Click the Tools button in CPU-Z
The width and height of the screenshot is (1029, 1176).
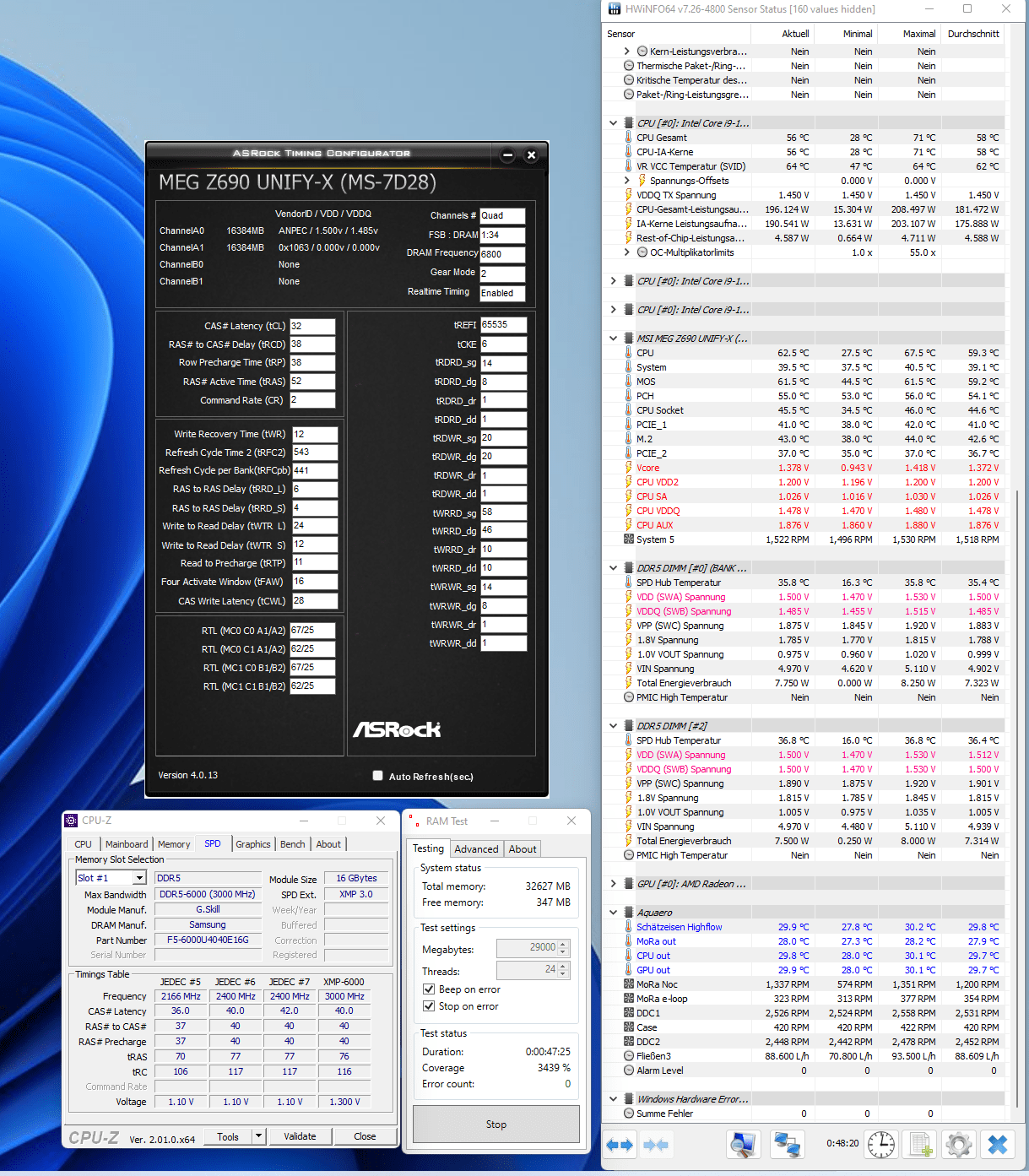(x=228, y=1136)
